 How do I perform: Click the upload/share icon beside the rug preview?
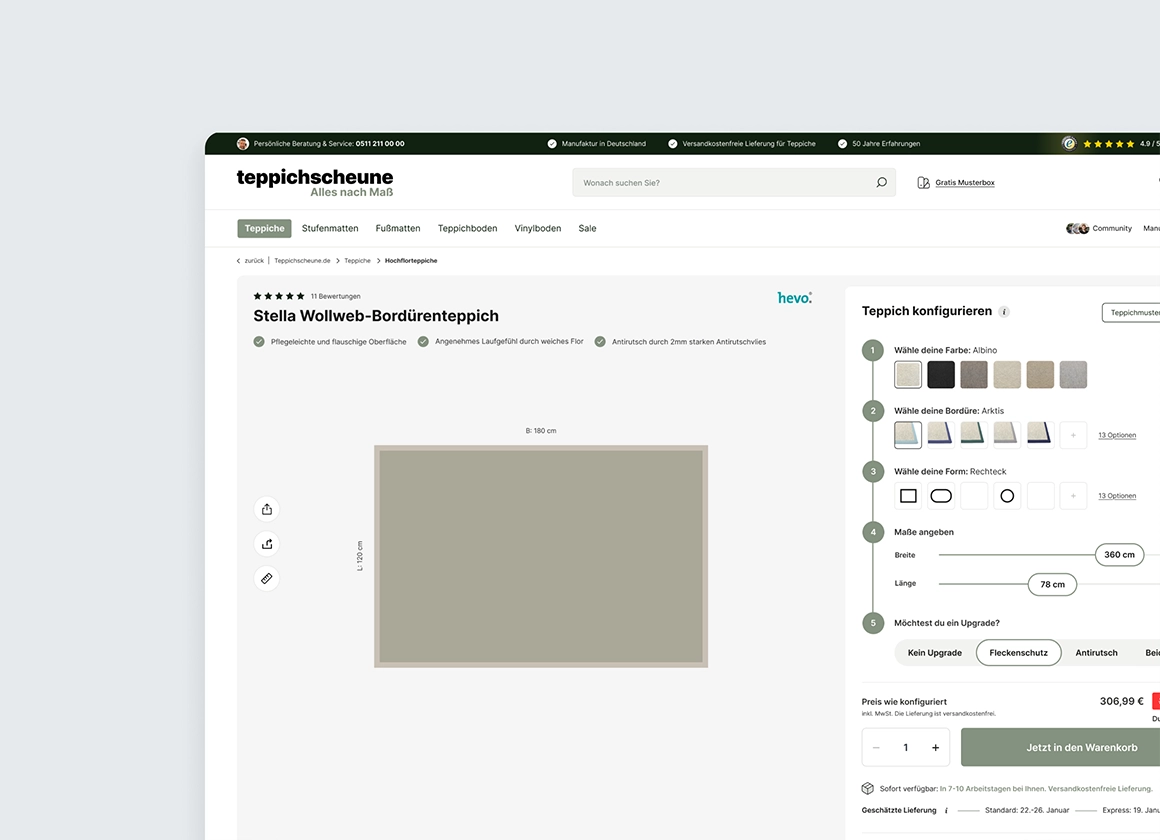pos(266,509)
